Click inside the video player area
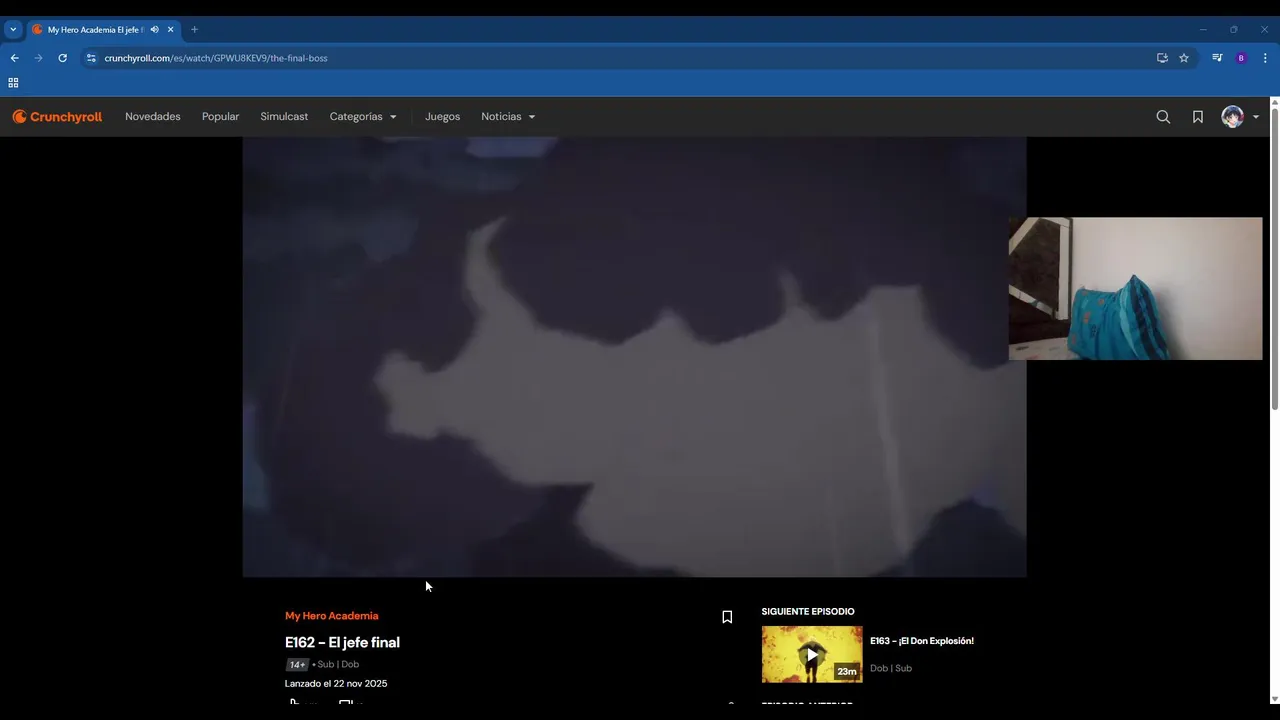1280x720 pixels. [634, 357]
